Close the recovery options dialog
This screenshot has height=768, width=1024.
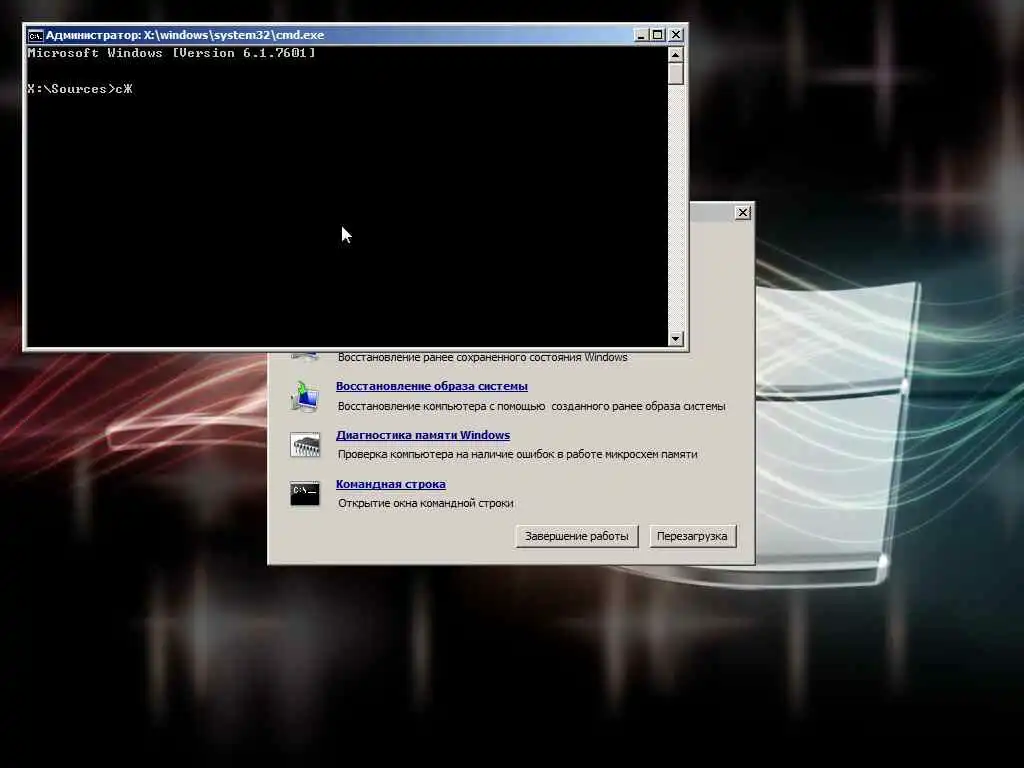pos(743,213)
